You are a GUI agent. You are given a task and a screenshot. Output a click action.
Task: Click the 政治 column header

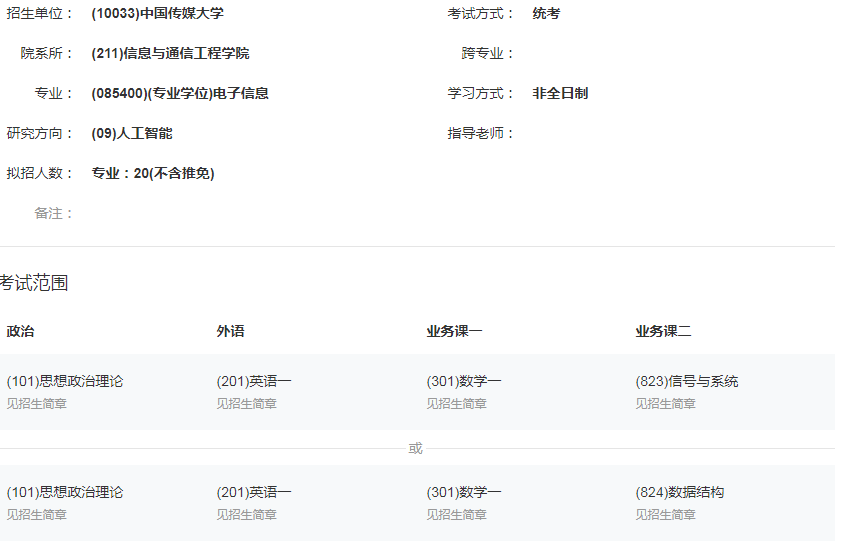point(20,331)
